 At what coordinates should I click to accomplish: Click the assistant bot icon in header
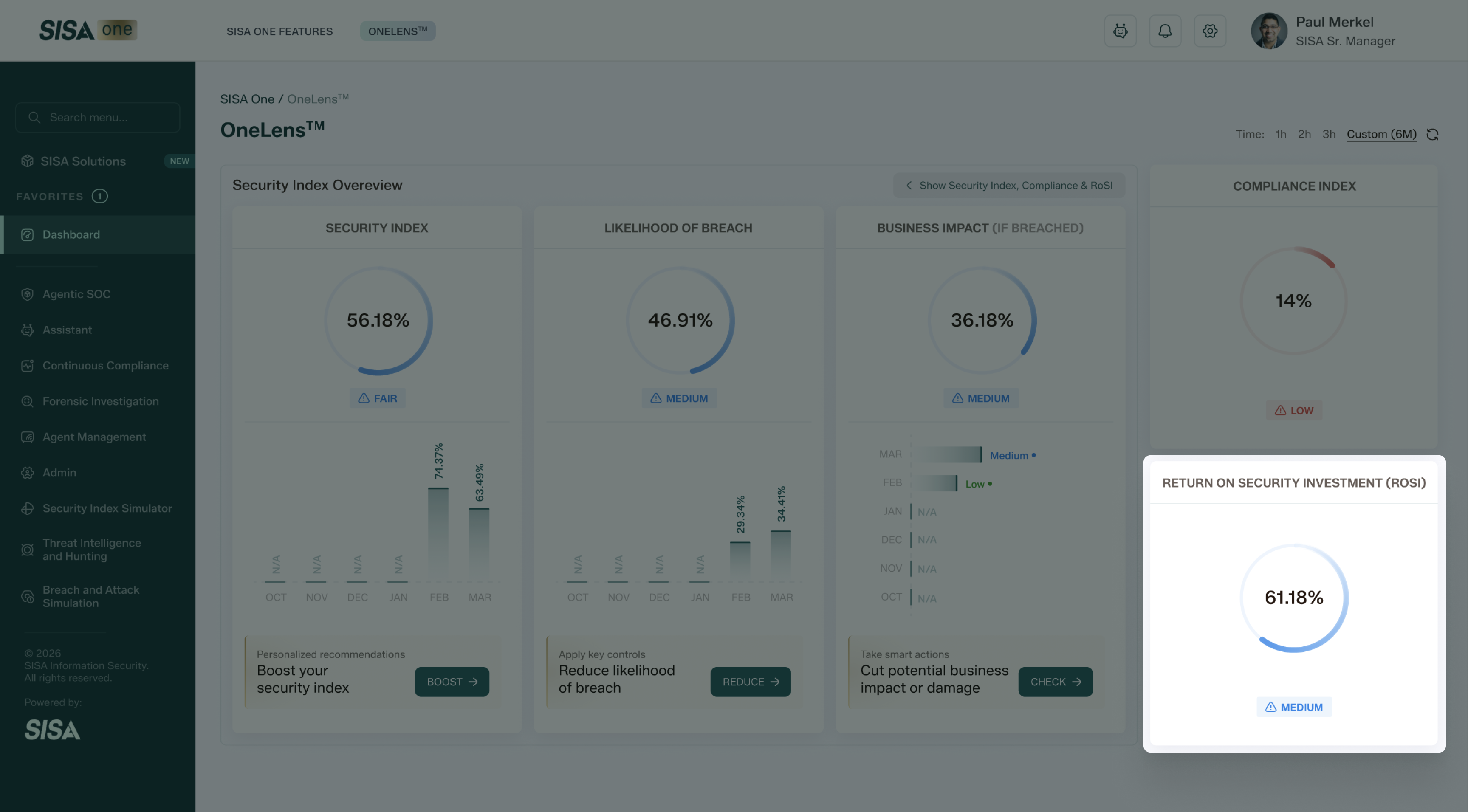pyautogui.click(x=1120, y=31)
